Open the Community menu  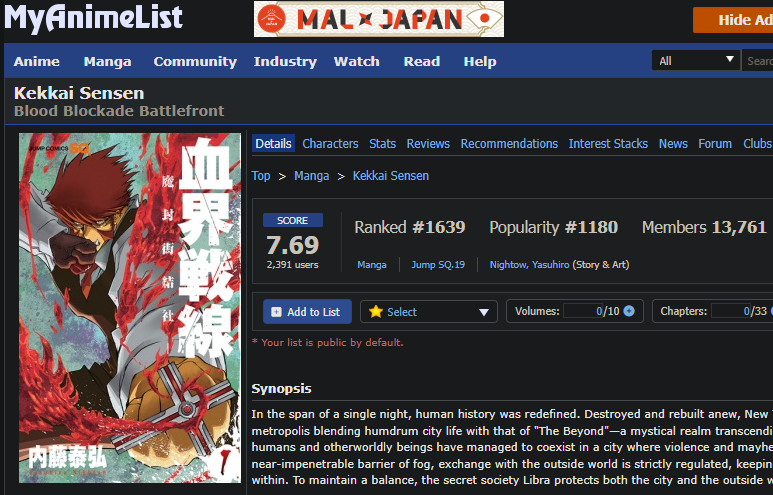pos(195,62)
